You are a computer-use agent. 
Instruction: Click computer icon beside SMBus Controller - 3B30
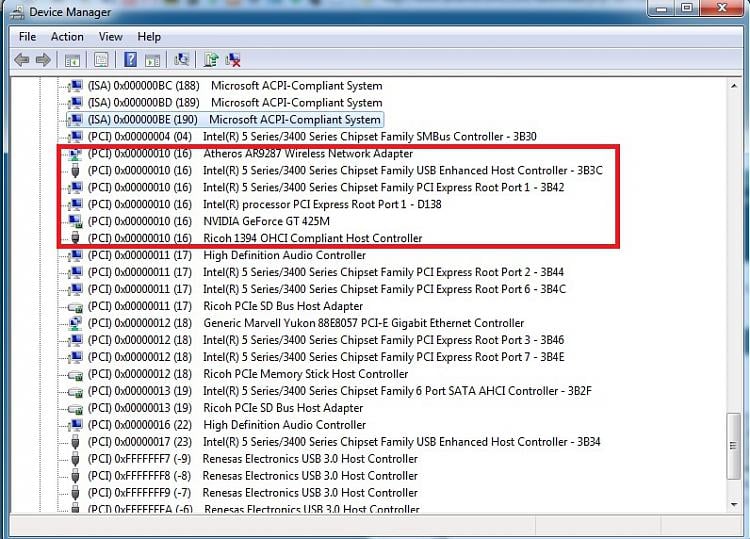pos(76,137)
